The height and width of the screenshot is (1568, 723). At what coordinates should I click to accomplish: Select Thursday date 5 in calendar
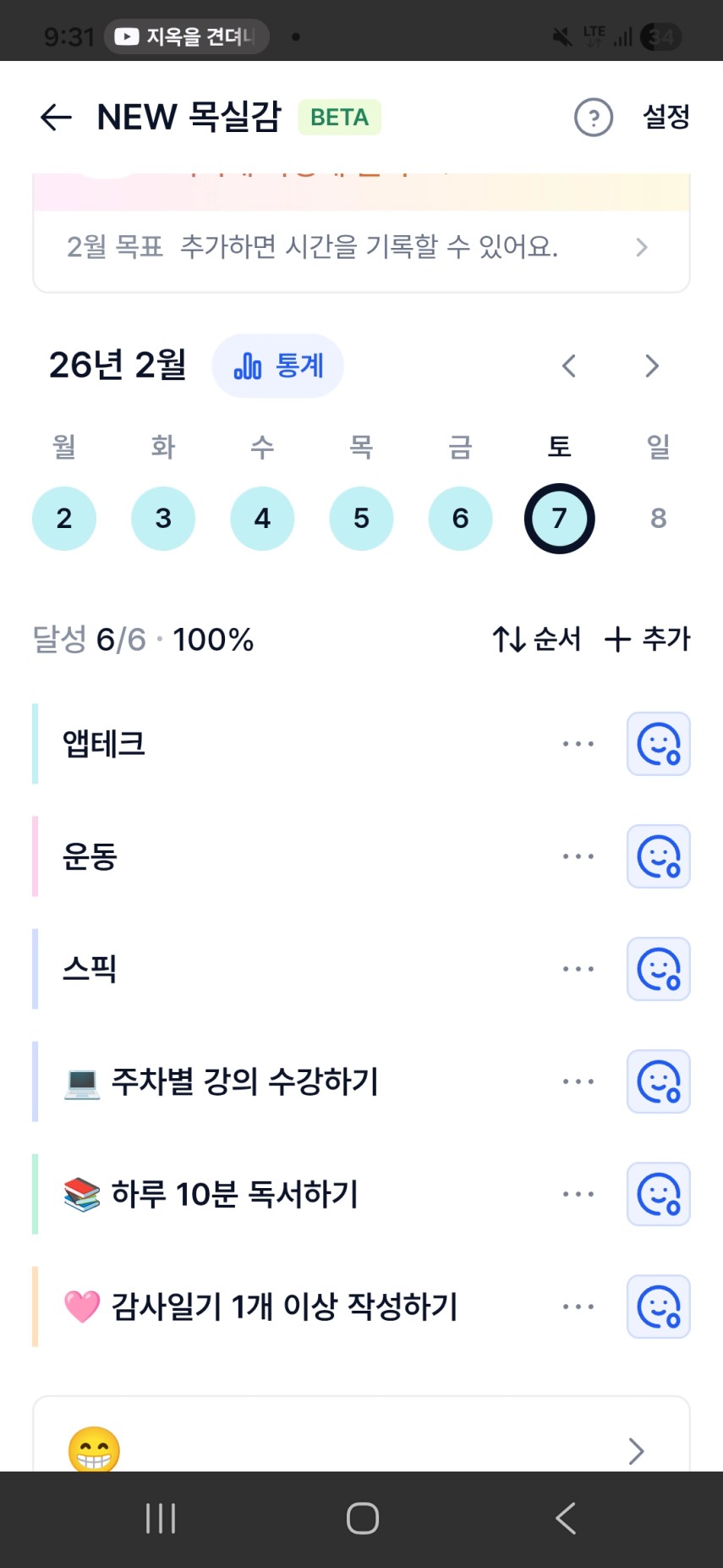coord(361,519)
